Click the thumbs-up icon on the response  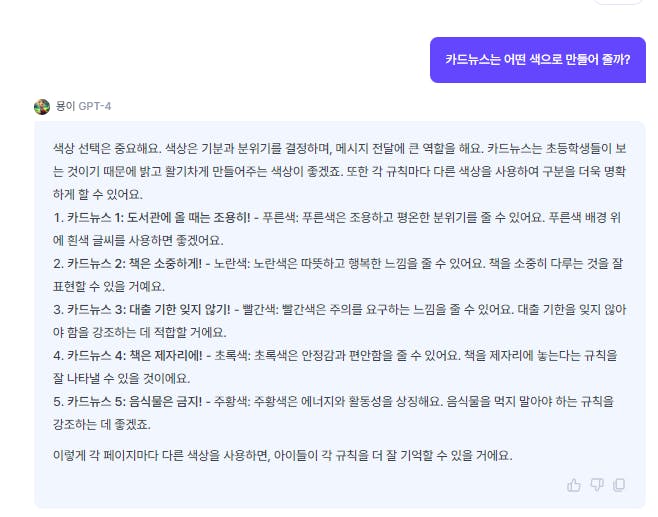point(574,485)
